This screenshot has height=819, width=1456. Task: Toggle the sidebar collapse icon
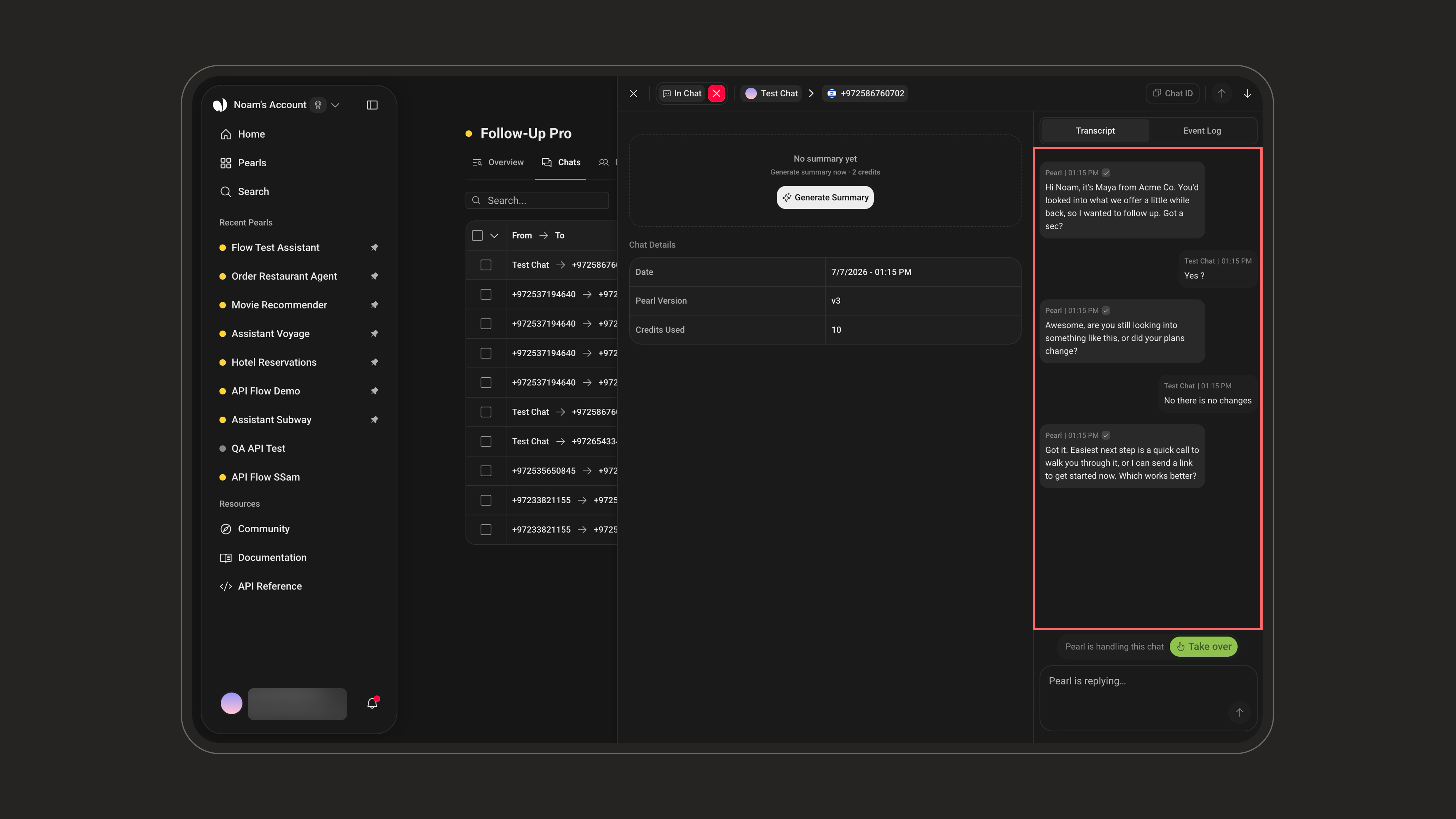pos(372,105)
